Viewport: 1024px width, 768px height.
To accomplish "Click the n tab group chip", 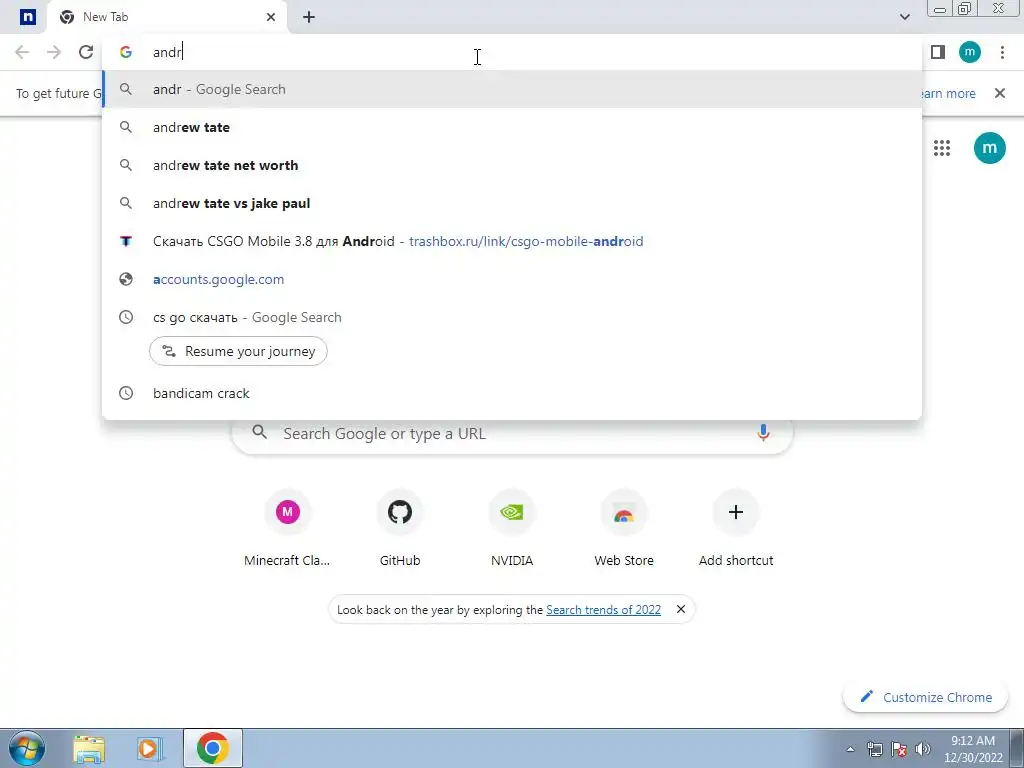I will pos(27,17).
